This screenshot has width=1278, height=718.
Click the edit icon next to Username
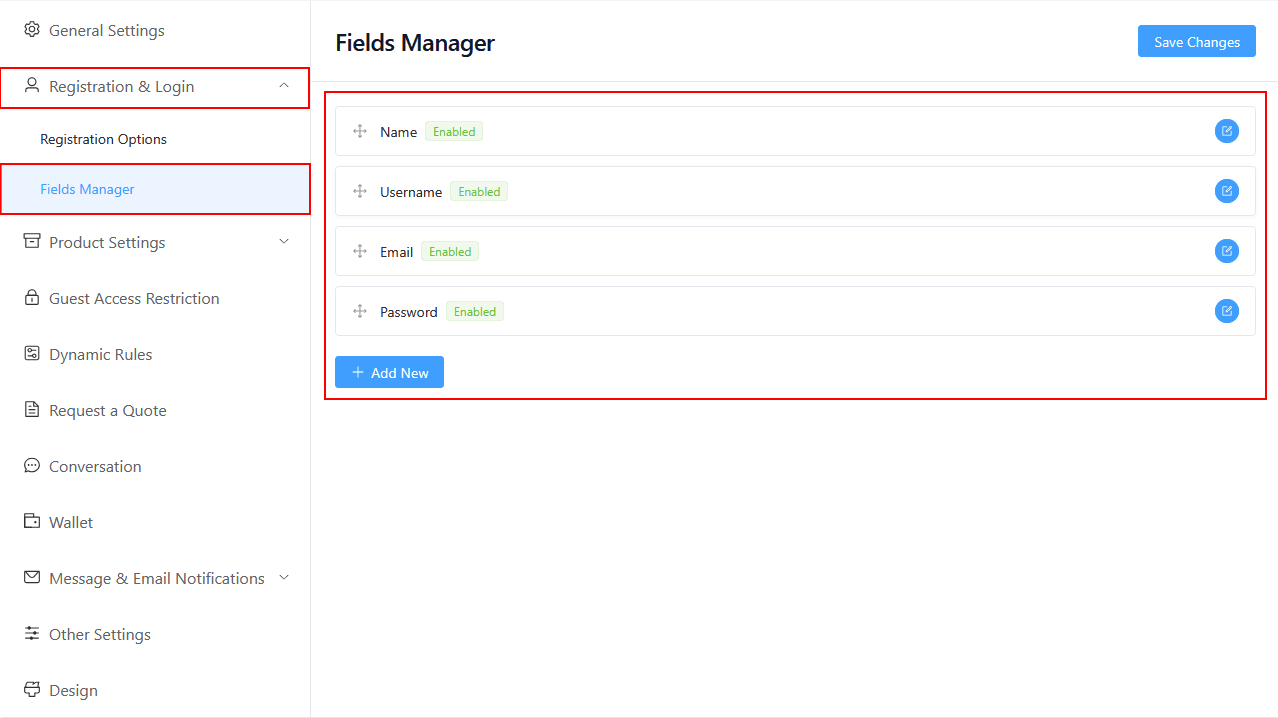1226,190
